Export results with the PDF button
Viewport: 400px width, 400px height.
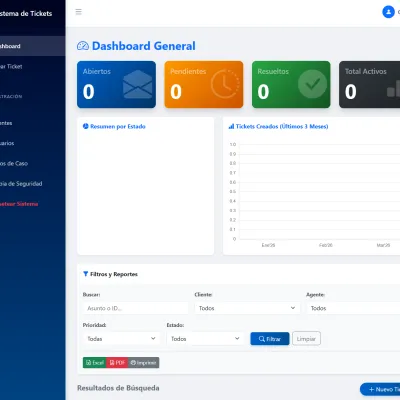[117, 363]
